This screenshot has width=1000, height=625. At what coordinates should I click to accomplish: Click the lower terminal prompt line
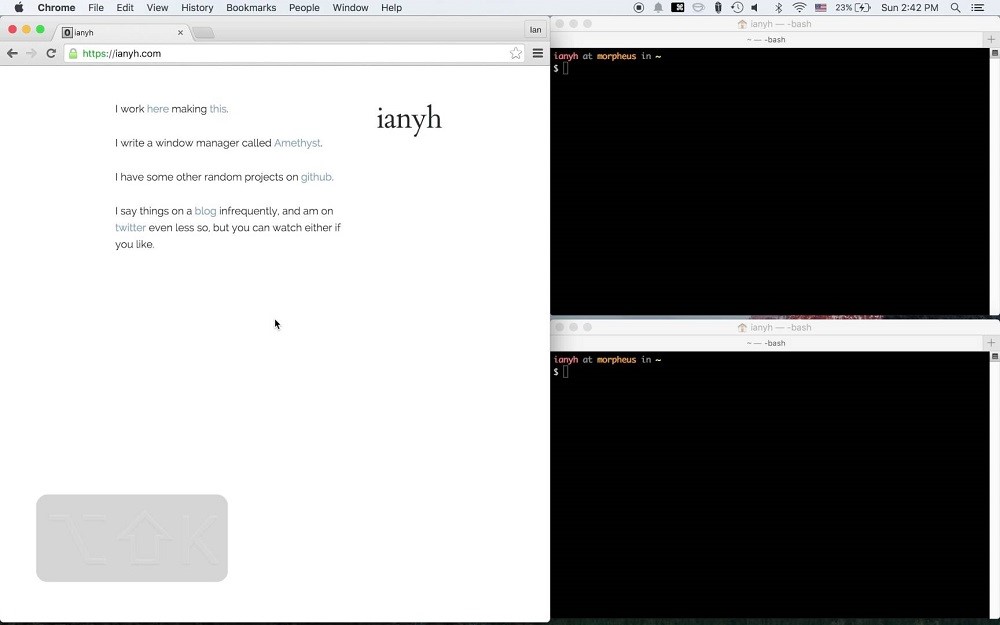561,372
